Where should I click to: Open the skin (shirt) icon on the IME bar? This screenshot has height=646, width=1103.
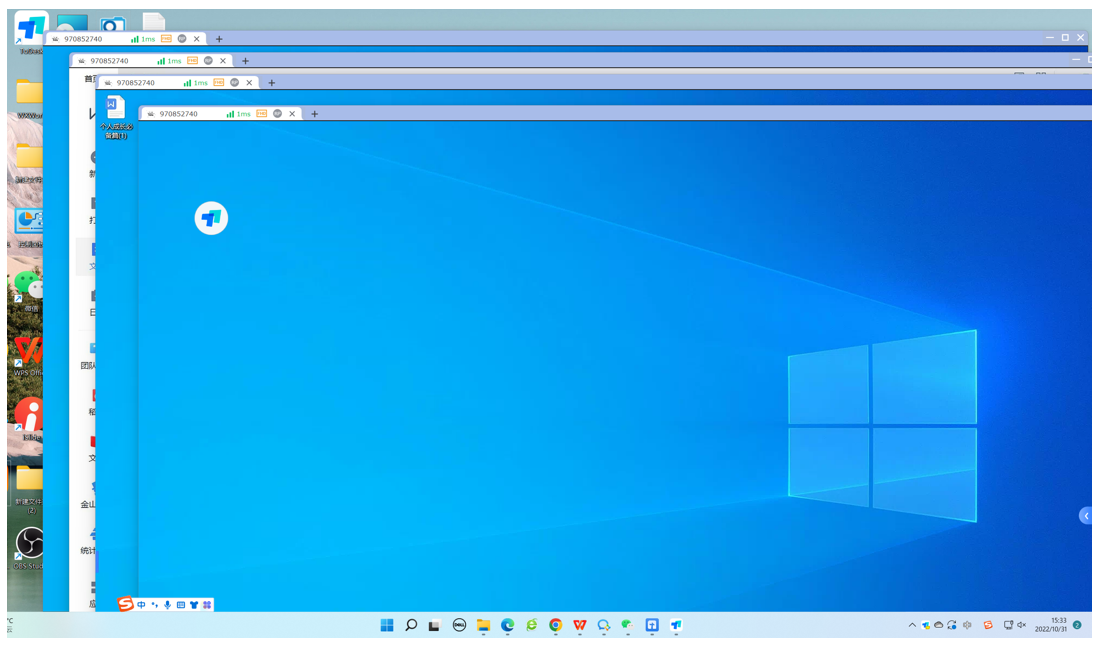[194, 604]
